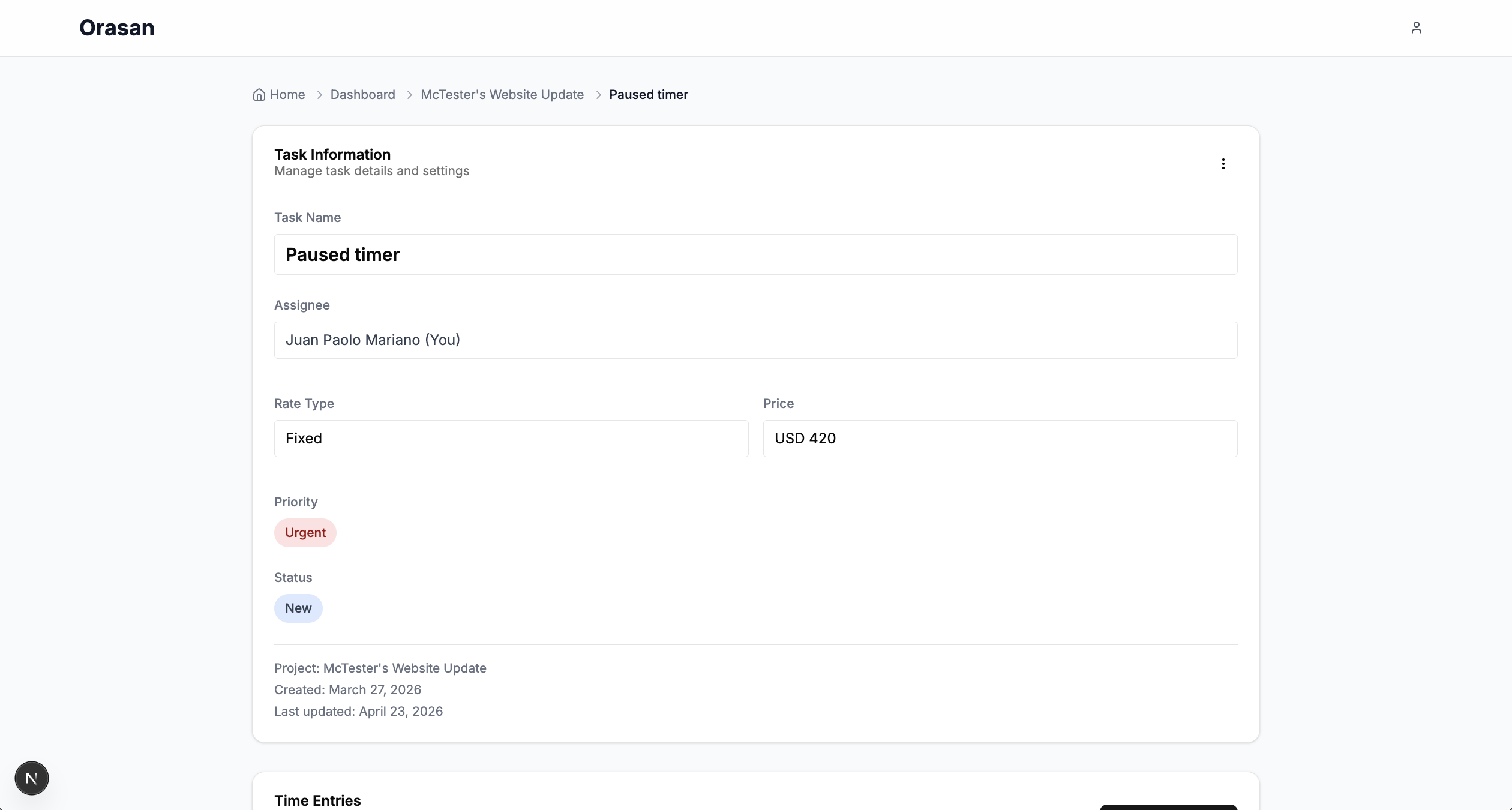Open the Assignee selector
This screenshot has width=1512, height=810.
(755, 340)
